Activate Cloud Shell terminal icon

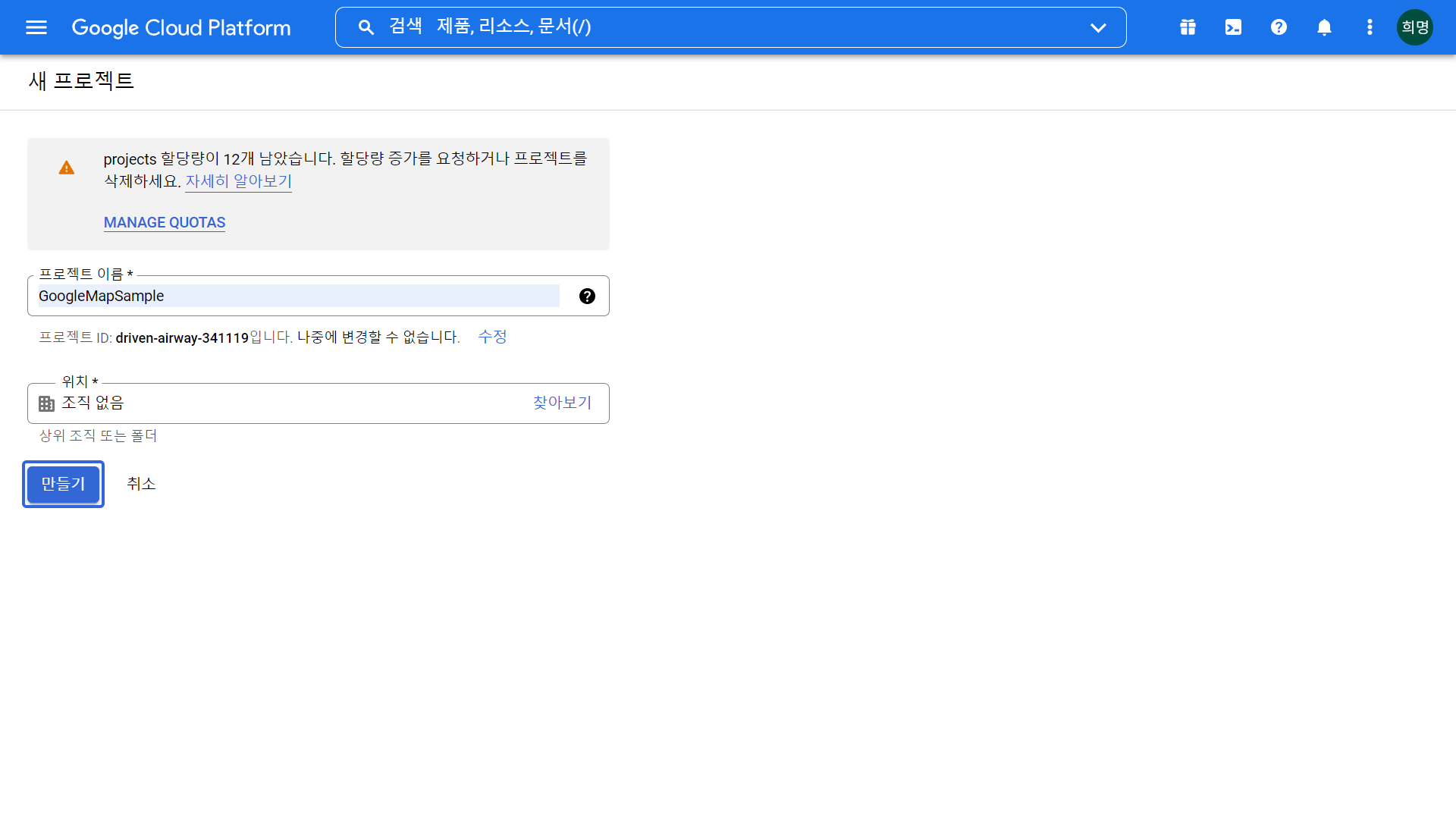(1233, 28)
